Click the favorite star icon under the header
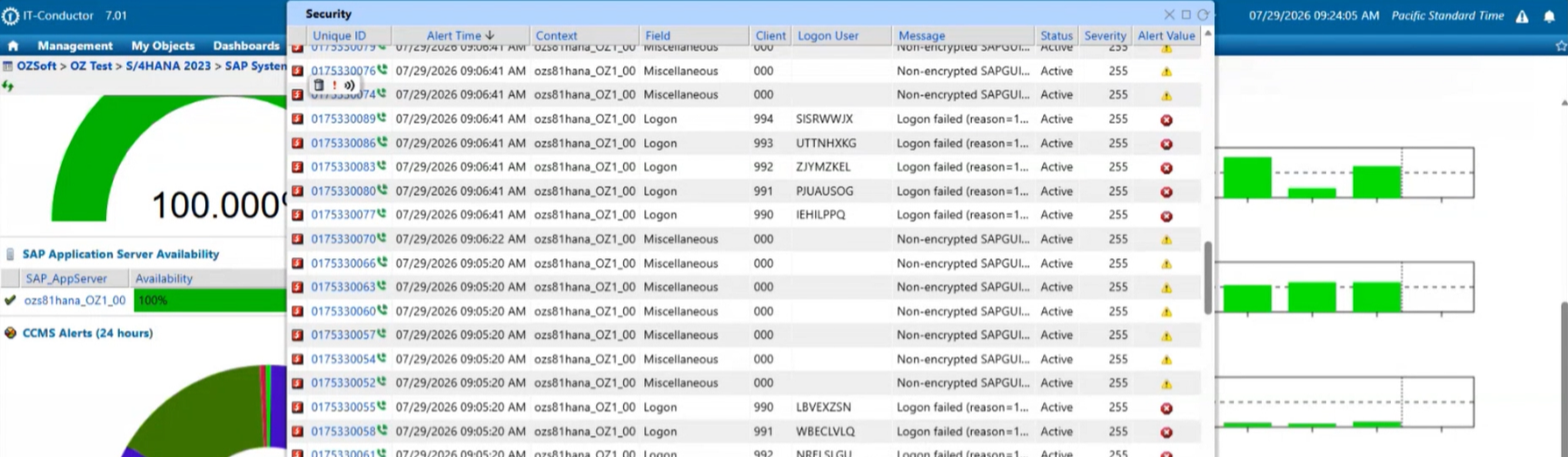 coord(1561,45)
